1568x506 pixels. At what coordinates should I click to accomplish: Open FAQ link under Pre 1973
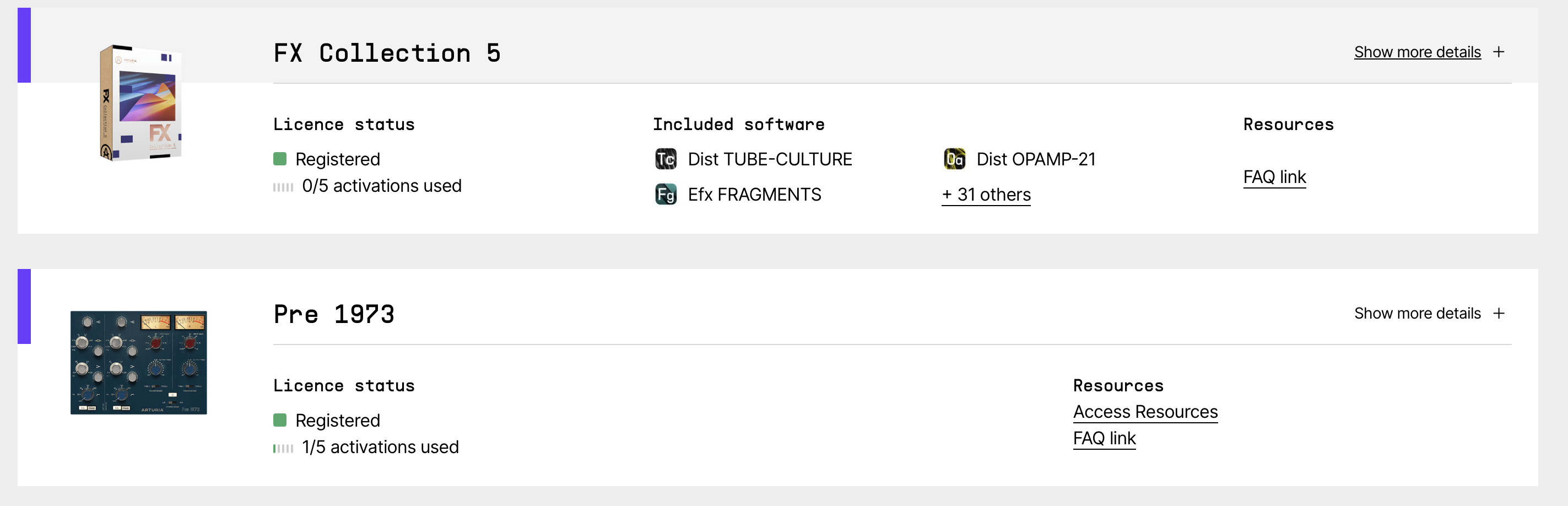1104,438
